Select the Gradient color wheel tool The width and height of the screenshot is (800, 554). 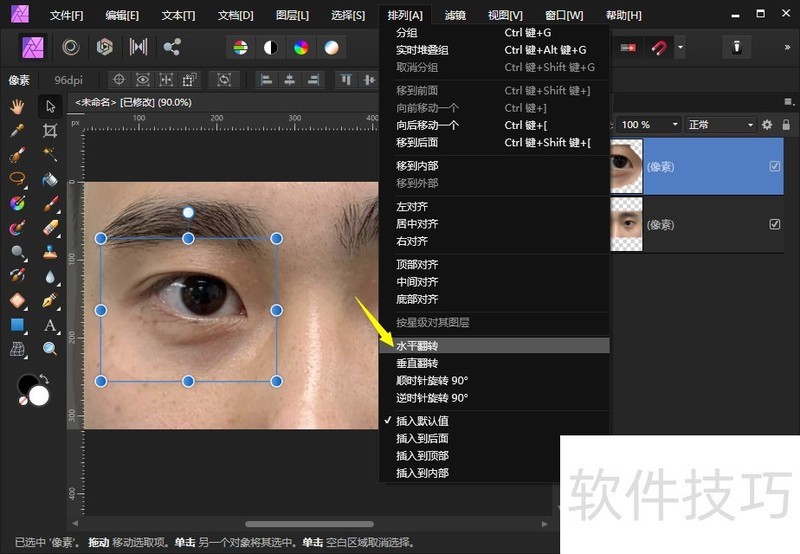click(x=17, y=203)
